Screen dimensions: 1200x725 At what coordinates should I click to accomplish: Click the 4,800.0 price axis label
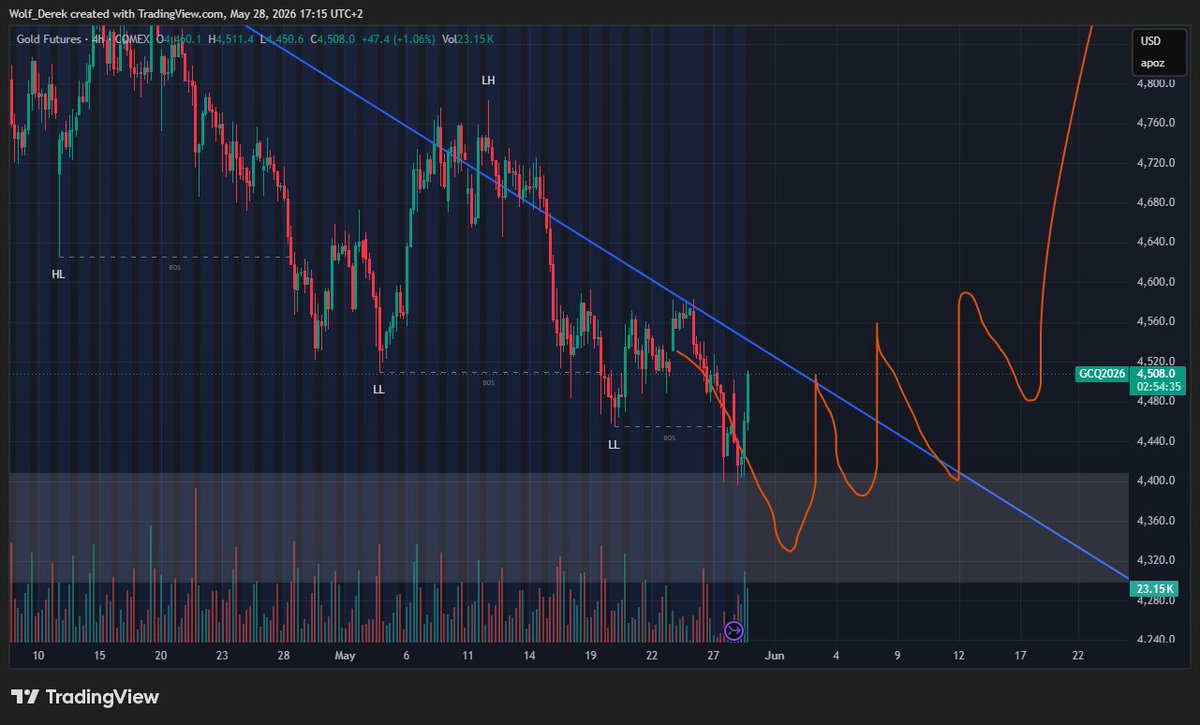coord(1156,84)
